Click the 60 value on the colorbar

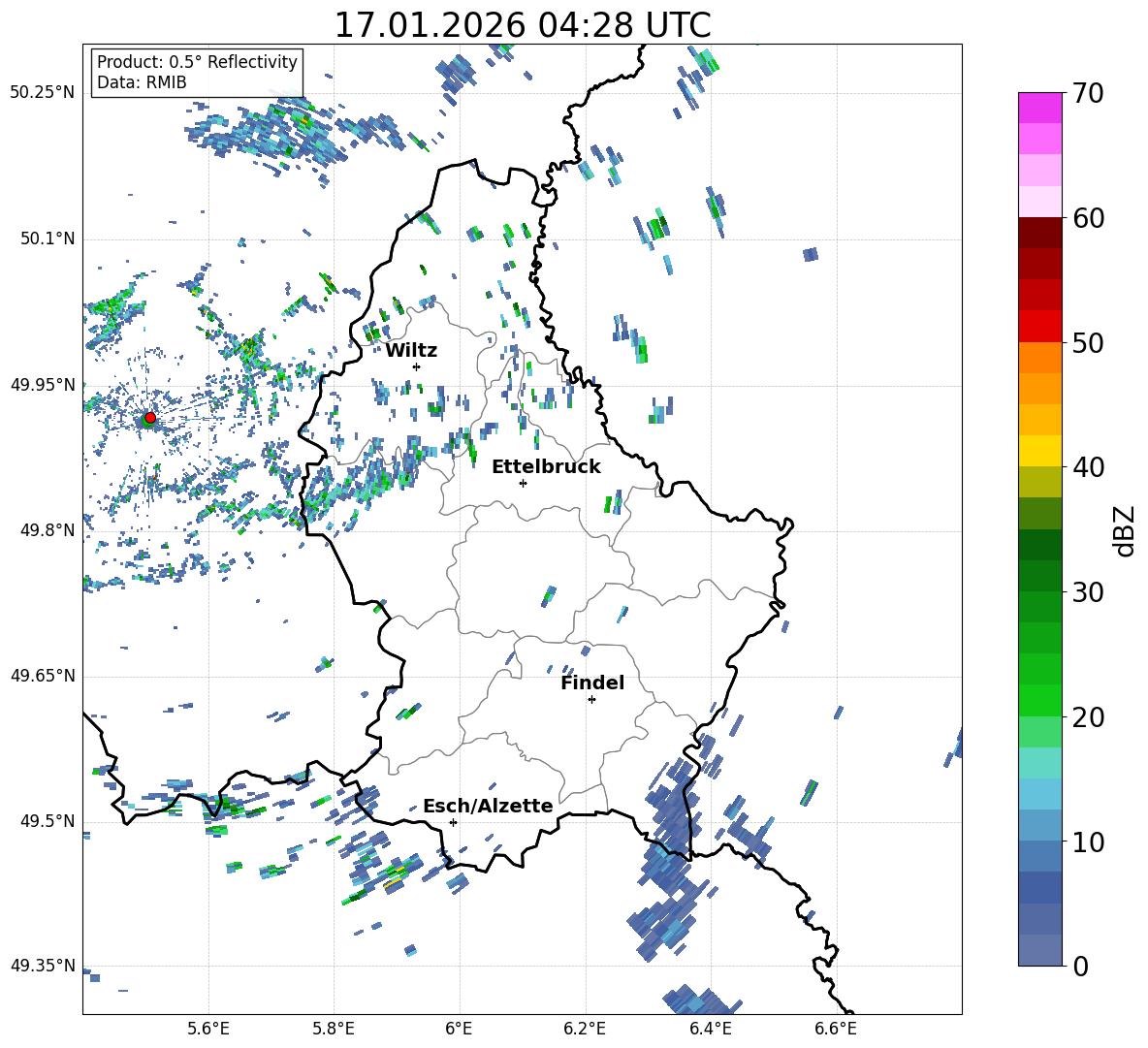pyautogui.click(x=1091, y=218)
